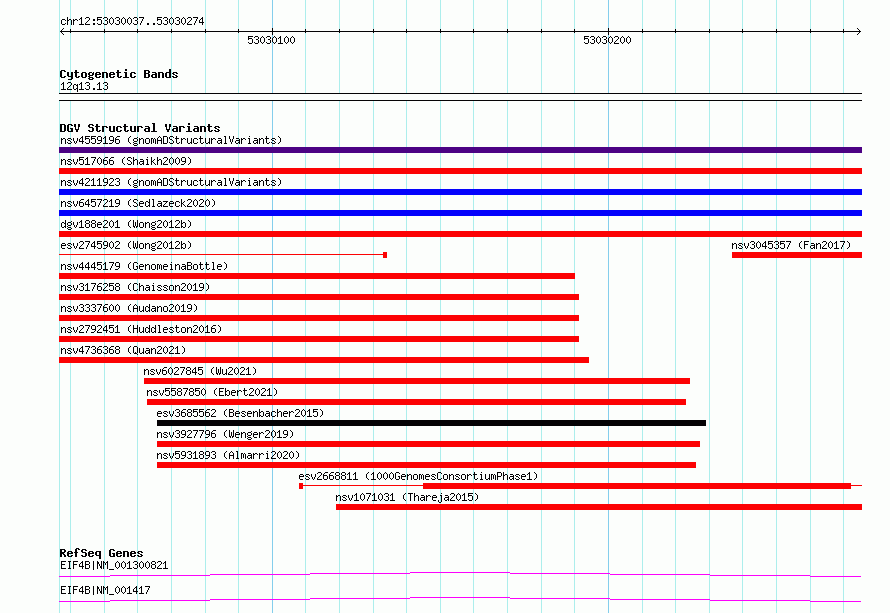This screenshot has height=613, width=890.
Task: Click the chr12:53030037..53030274 region label
Action: tap(132, 21)
